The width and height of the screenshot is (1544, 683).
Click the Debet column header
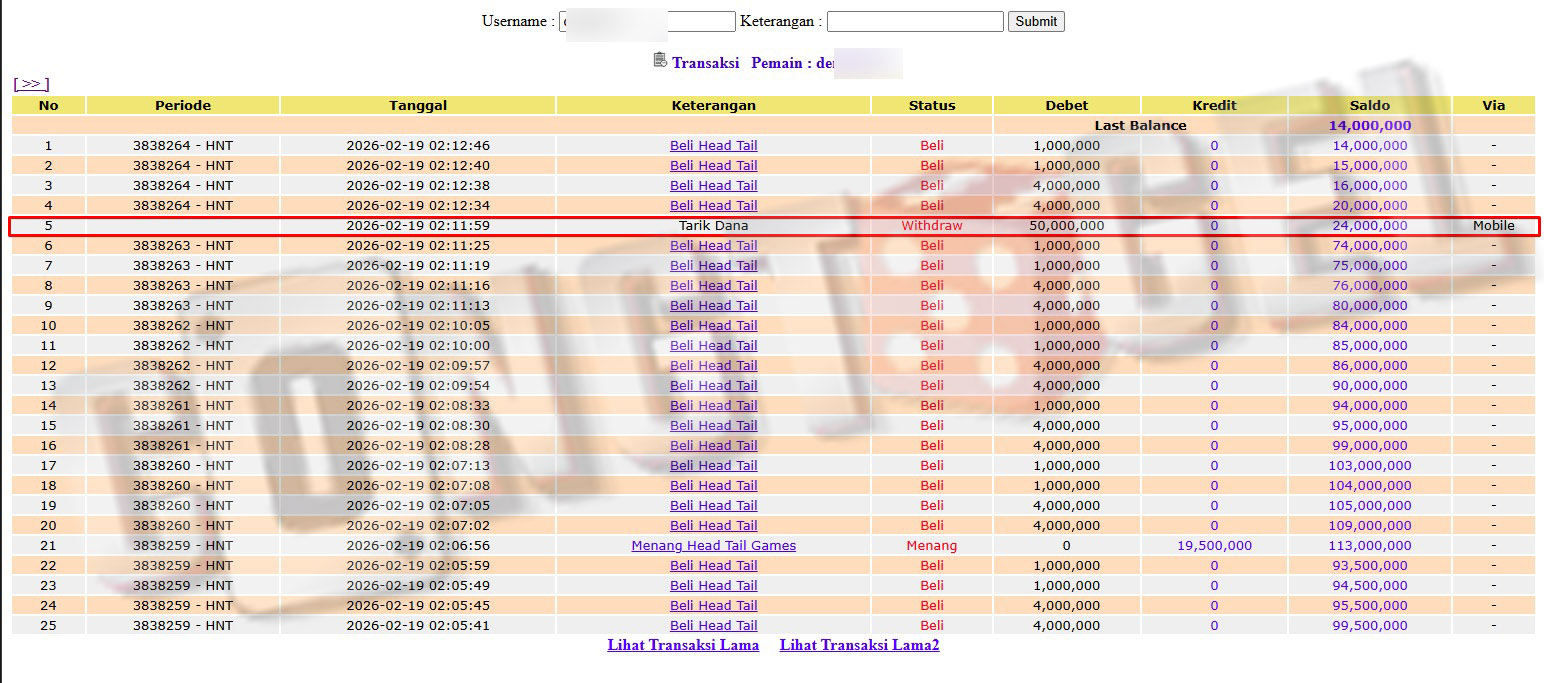pyautogui.click(x=1067, y=105)
